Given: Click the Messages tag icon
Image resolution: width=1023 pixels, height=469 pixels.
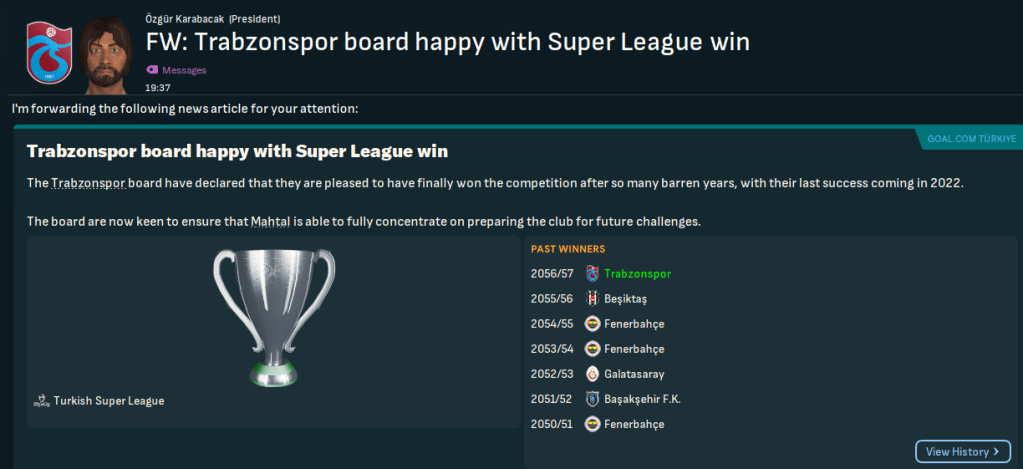Looking at the screenshot, I should coord(152,70).
